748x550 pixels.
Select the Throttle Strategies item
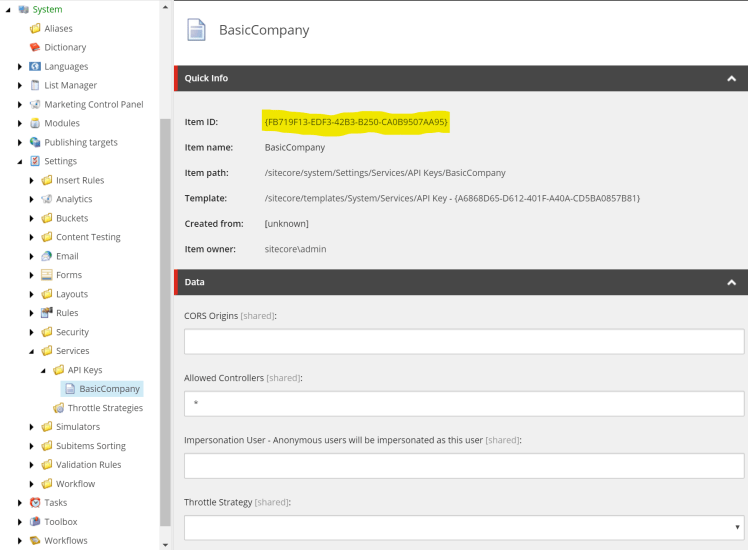click(x=105, y=408)
